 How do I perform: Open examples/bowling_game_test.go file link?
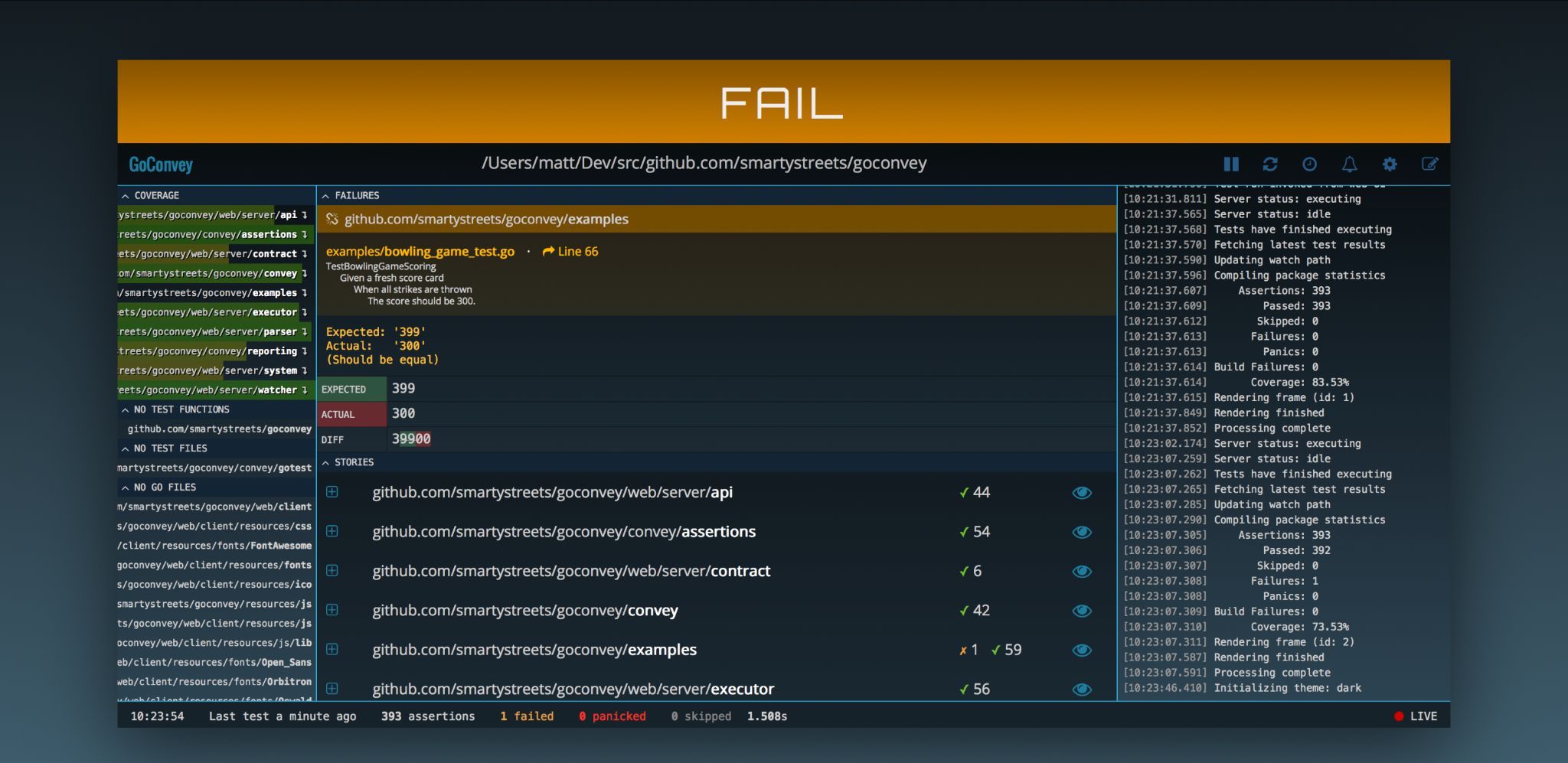(x=420, y=251)
